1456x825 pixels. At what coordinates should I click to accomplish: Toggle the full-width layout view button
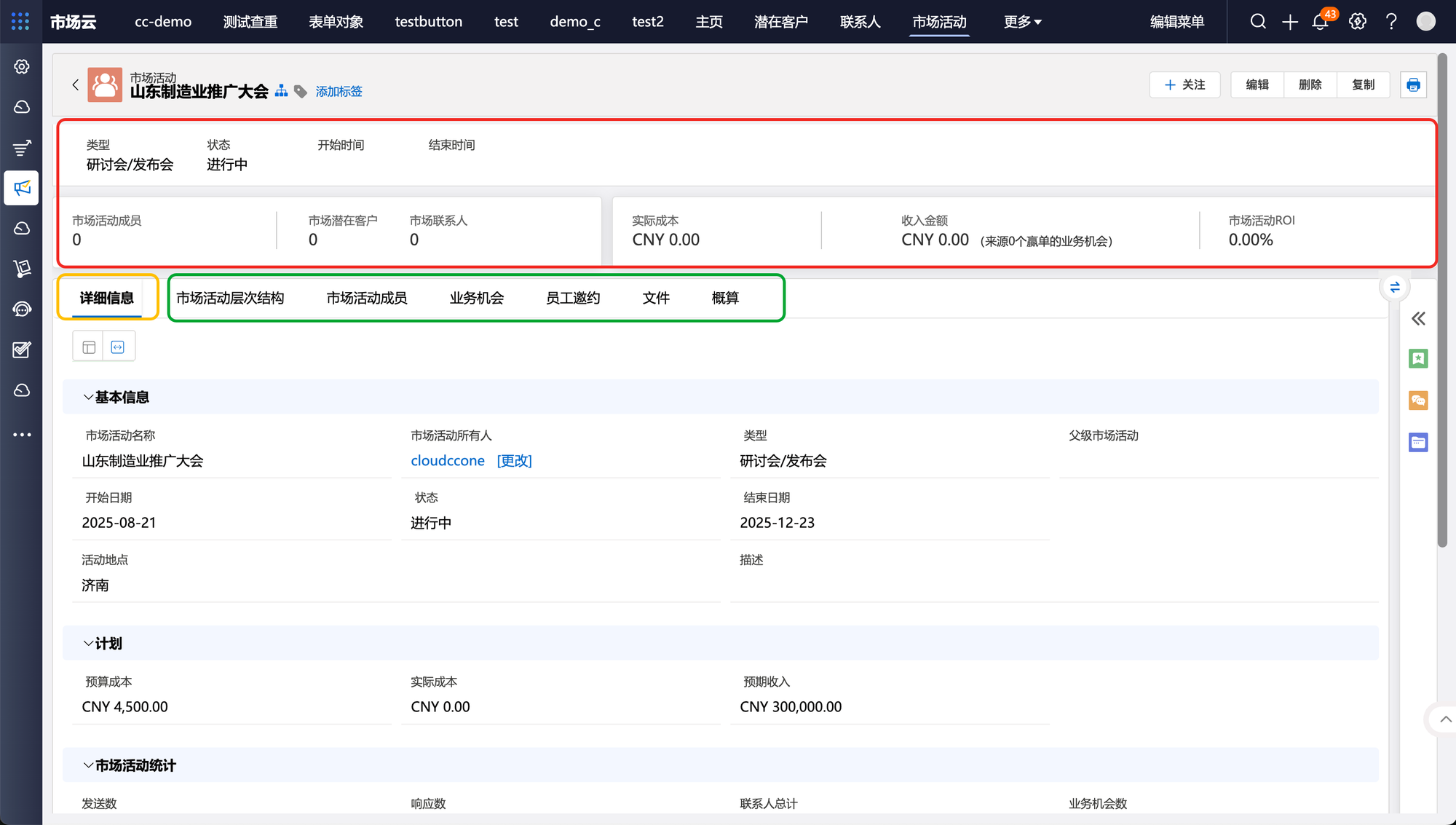coord(118,347)
